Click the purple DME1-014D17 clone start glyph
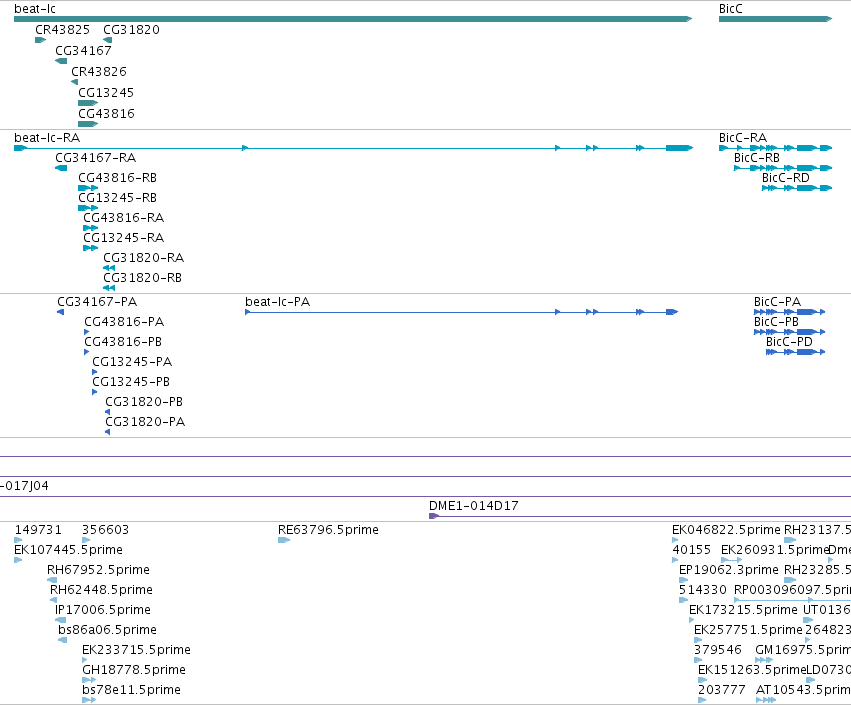The width and height of the screenshot is (851, 705). tap(434, 516)
